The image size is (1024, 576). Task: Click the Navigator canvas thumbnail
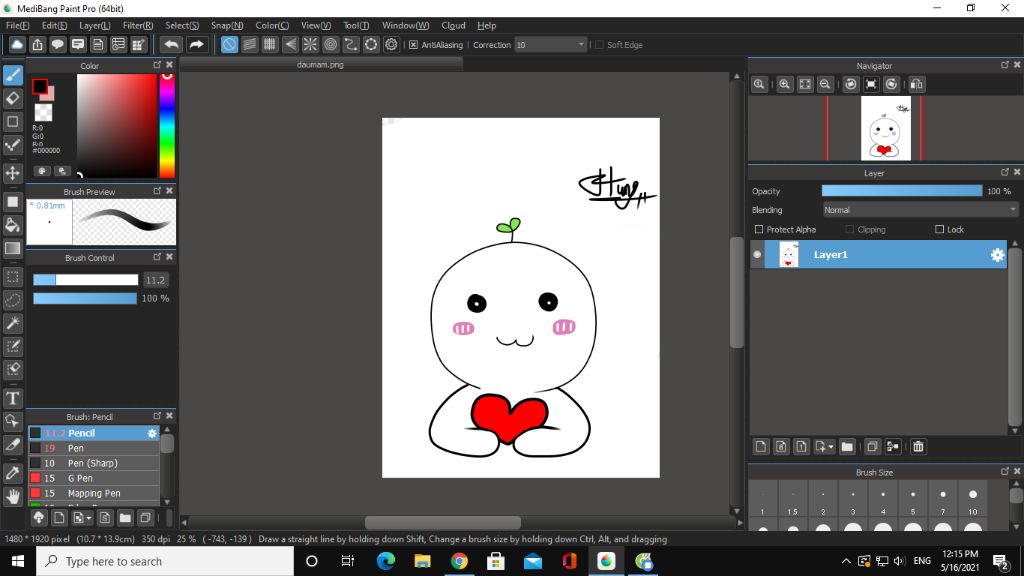tap(886, 128)
